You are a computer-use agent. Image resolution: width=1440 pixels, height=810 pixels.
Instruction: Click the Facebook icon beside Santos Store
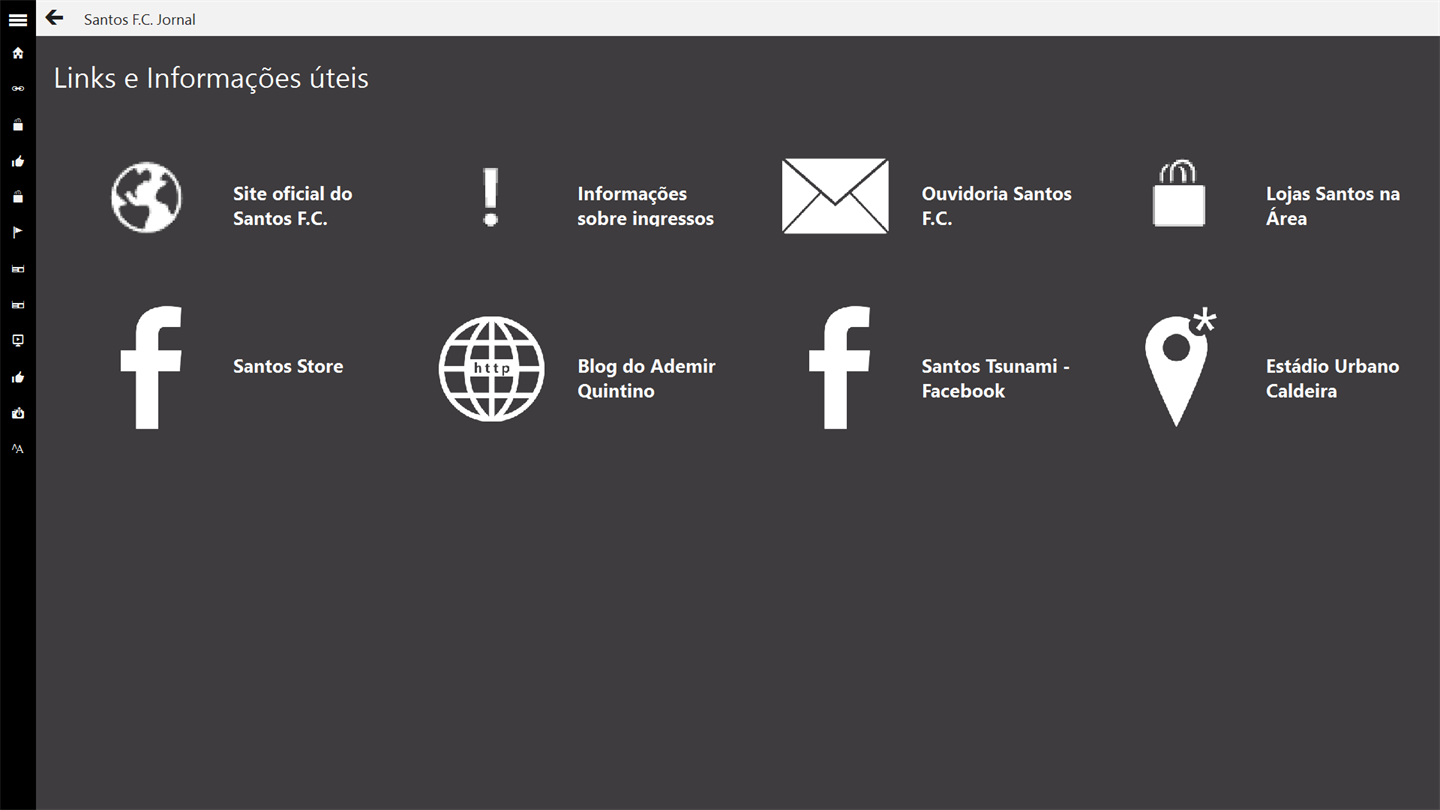pyautogui.click(x=151, y=367)
